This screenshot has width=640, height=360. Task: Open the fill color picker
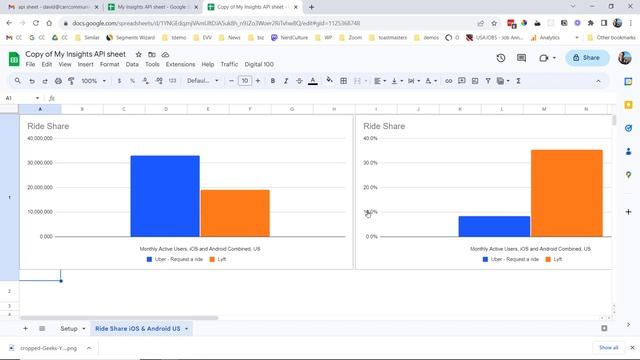(x=329, y=80)
